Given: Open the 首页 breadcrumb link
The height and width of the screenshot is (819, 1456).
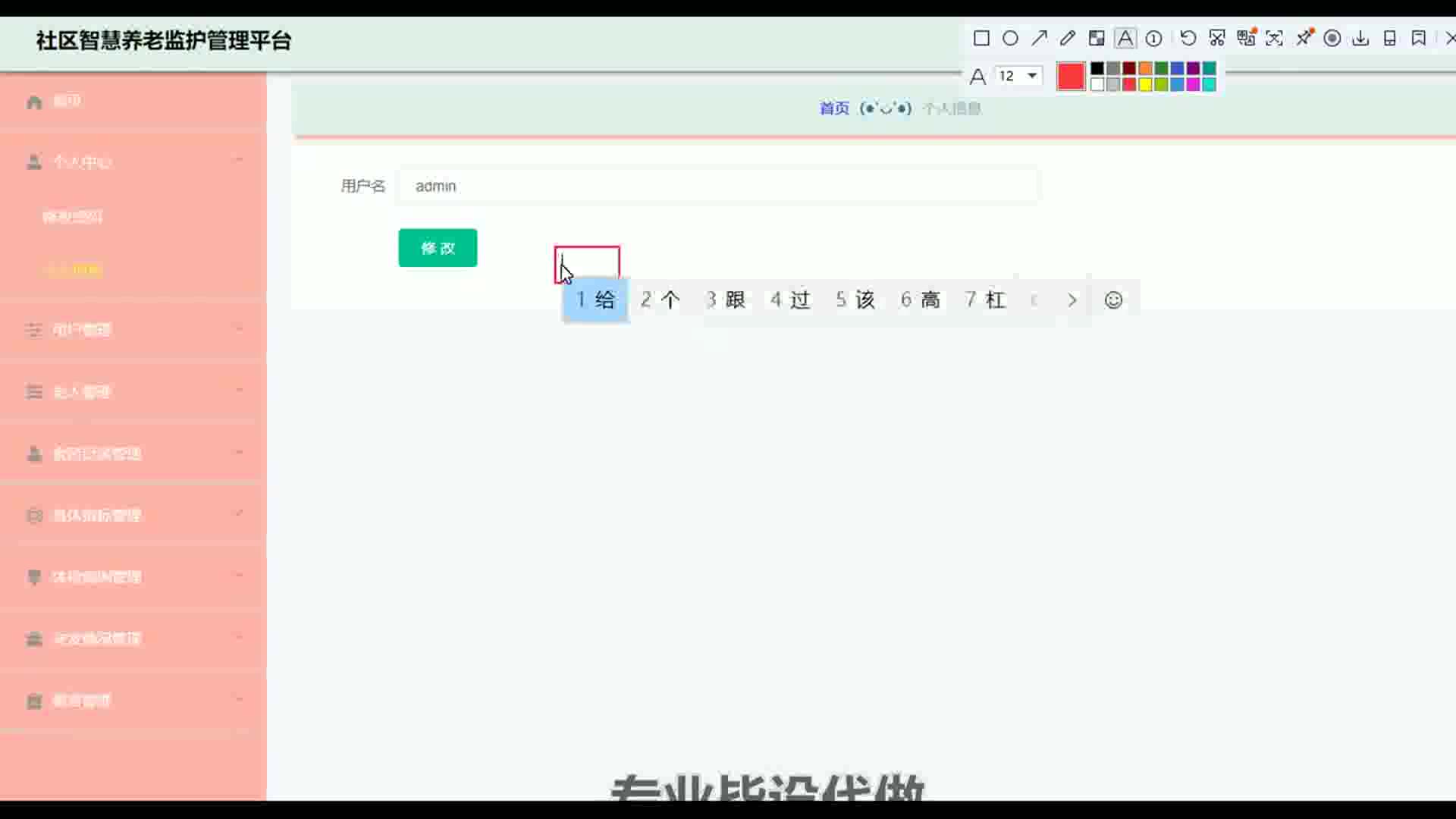Looking at the screenshot, I should coord(834,108).
